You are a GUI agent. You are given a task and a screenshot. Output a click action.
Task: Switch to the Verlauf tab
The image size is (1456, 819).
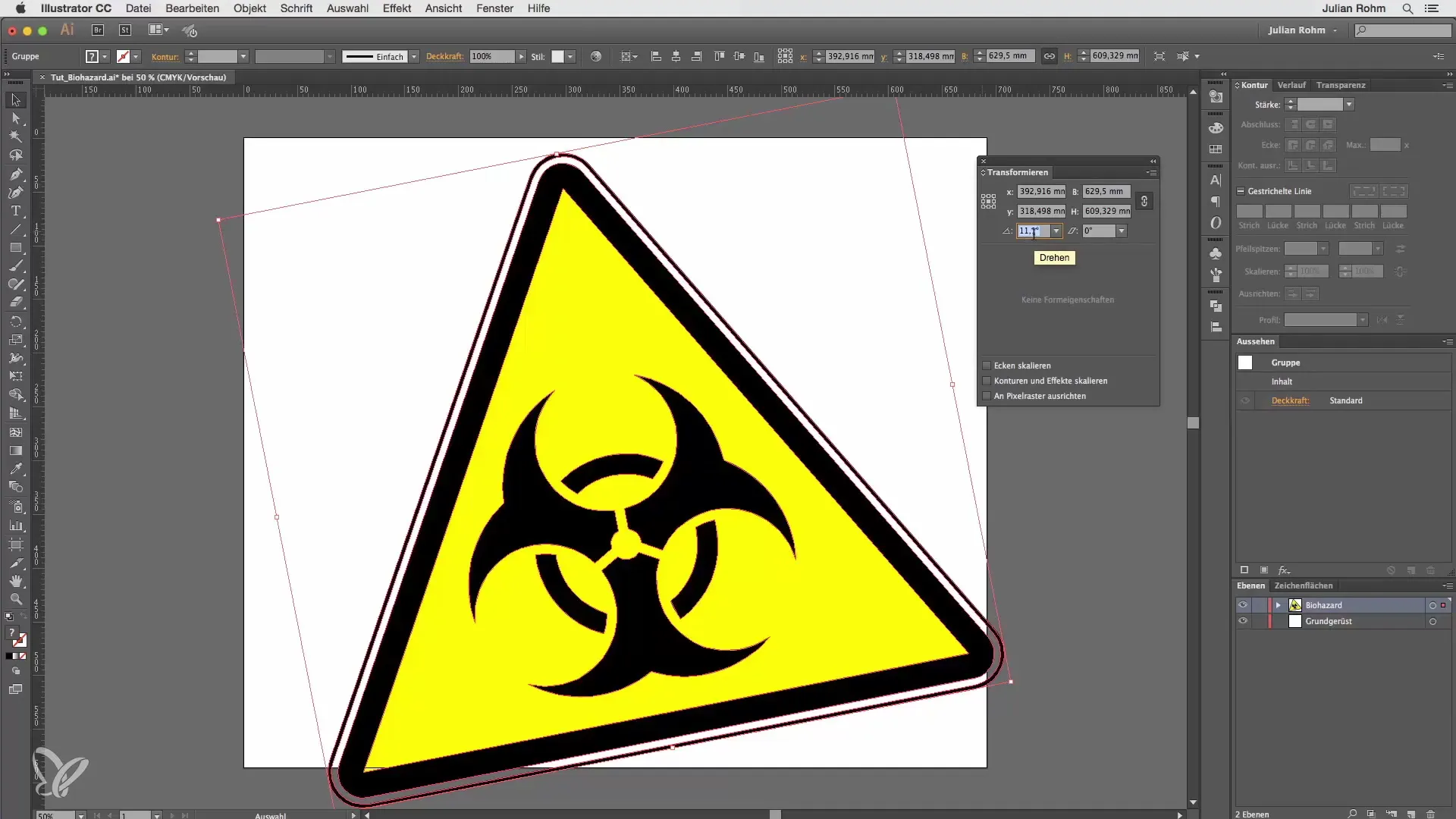pyautogui.click(x=1291, y=85)
